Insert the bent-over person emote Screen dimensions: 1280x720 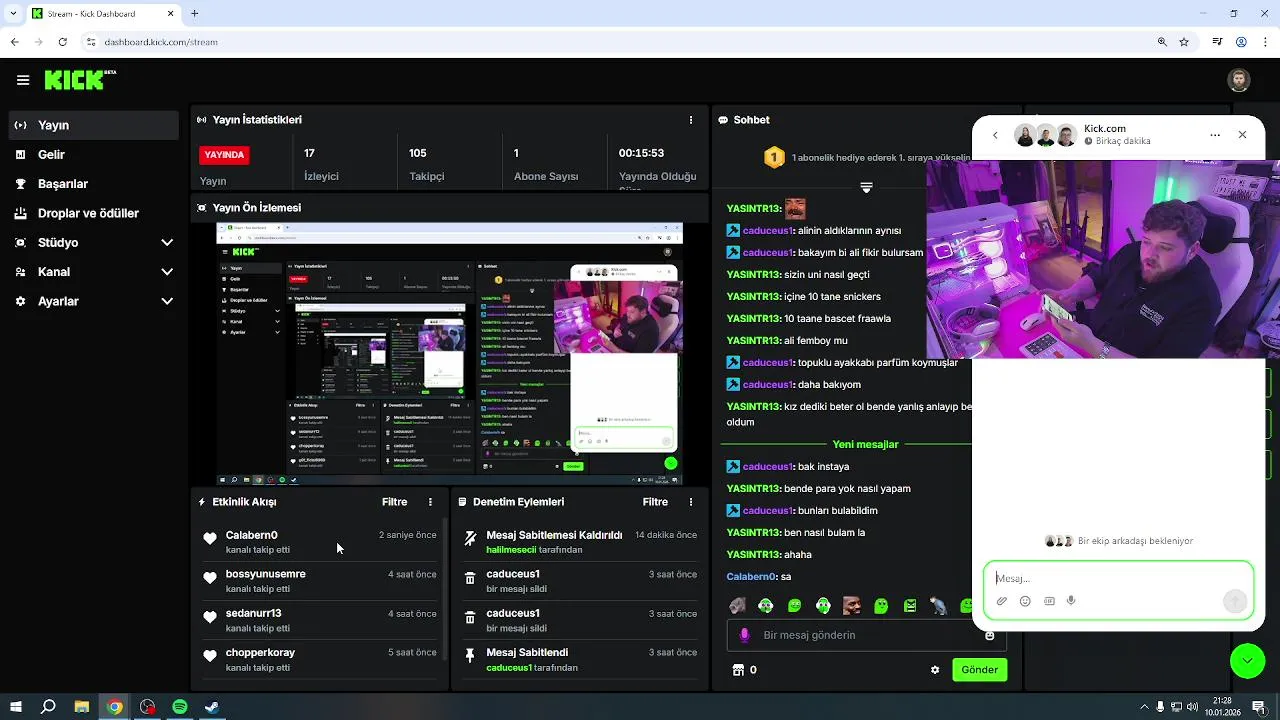pyautogui.click(x=938, y=605)
